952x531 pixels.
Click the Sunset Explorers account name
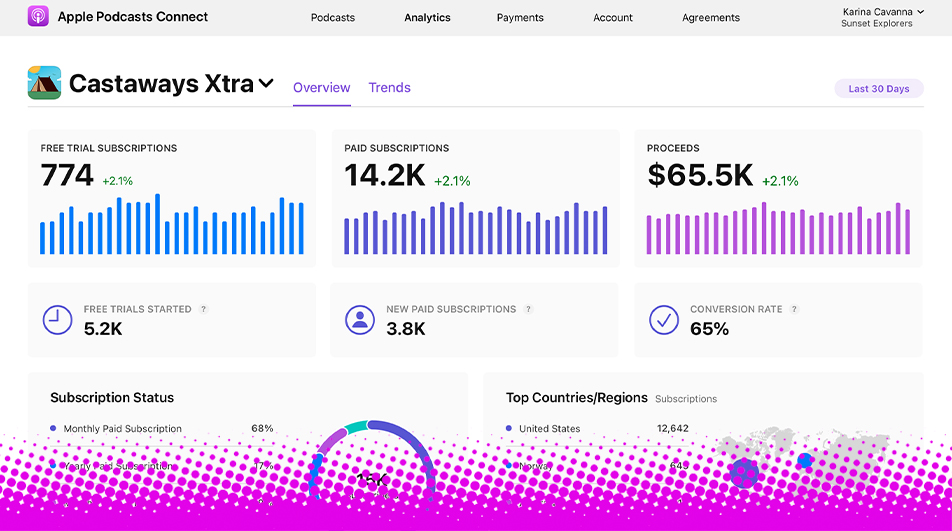pyautogui.click(x=877, y=24)
